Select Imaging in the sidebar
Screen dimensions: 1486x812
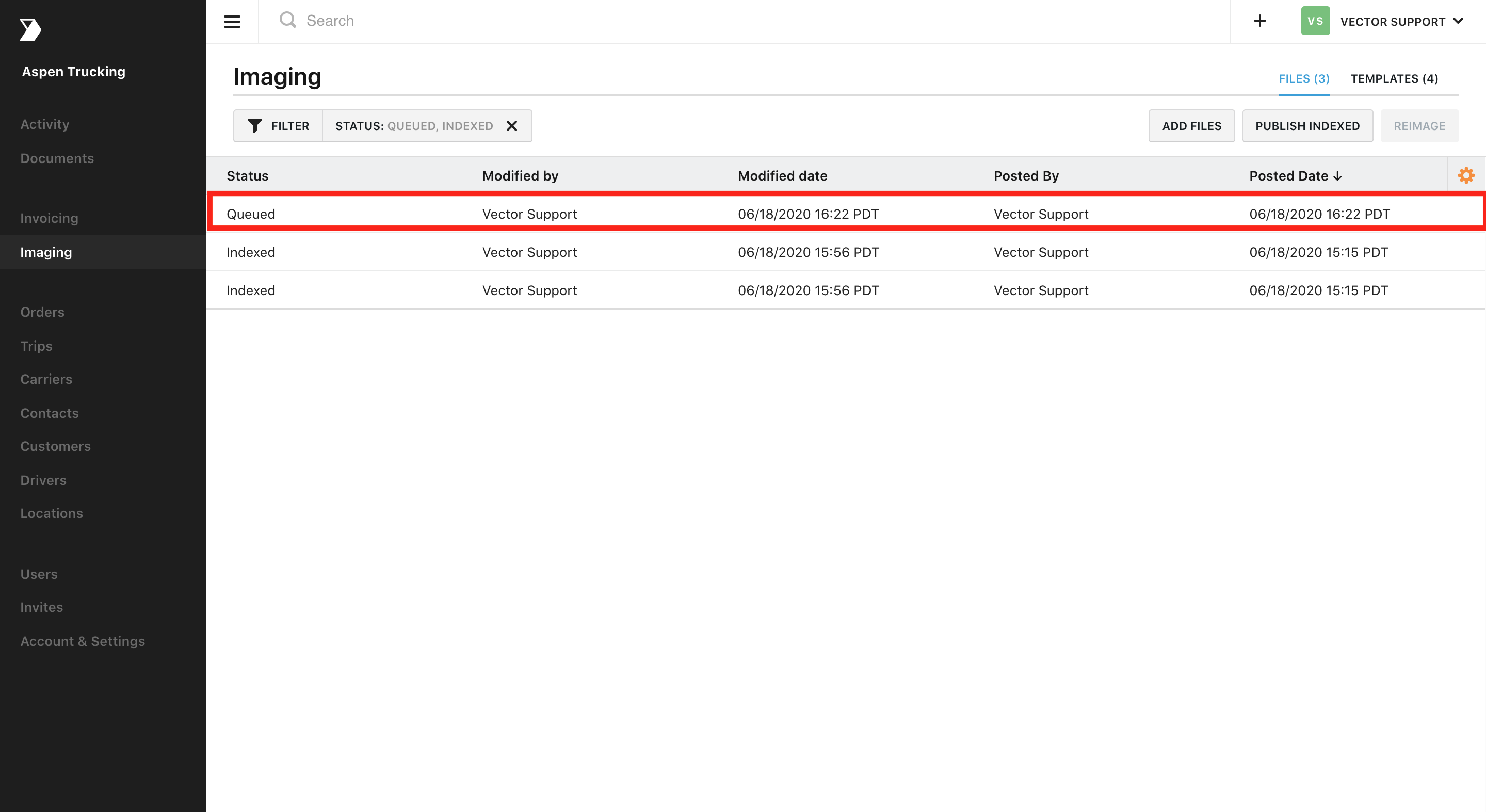coord(103,253)
